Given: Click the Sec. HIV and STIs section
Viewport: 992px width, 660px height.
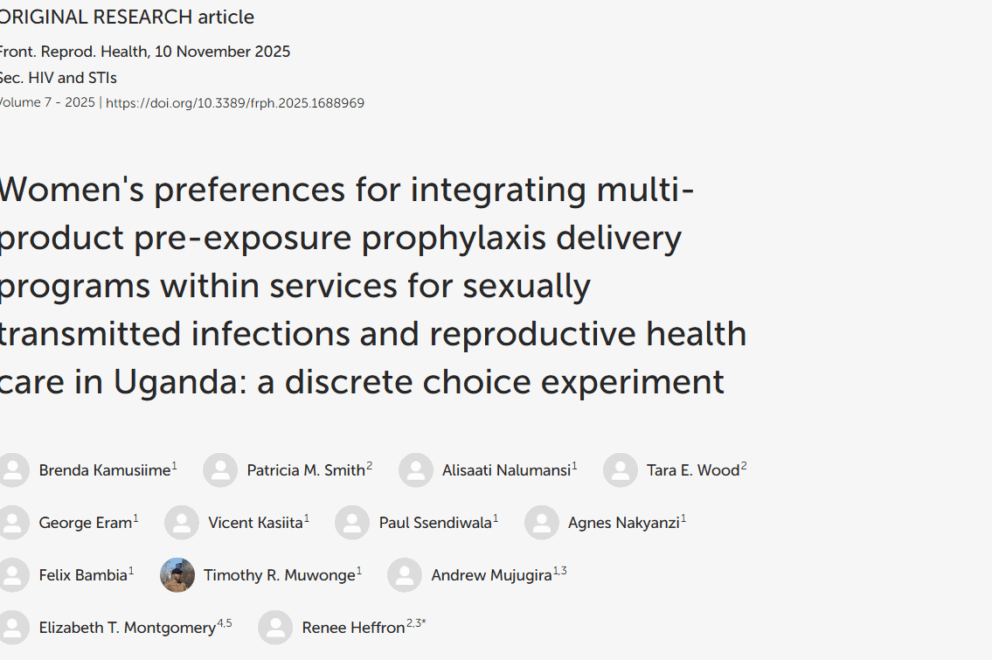Looking at the screenshot, I should [x=58, y=77].
